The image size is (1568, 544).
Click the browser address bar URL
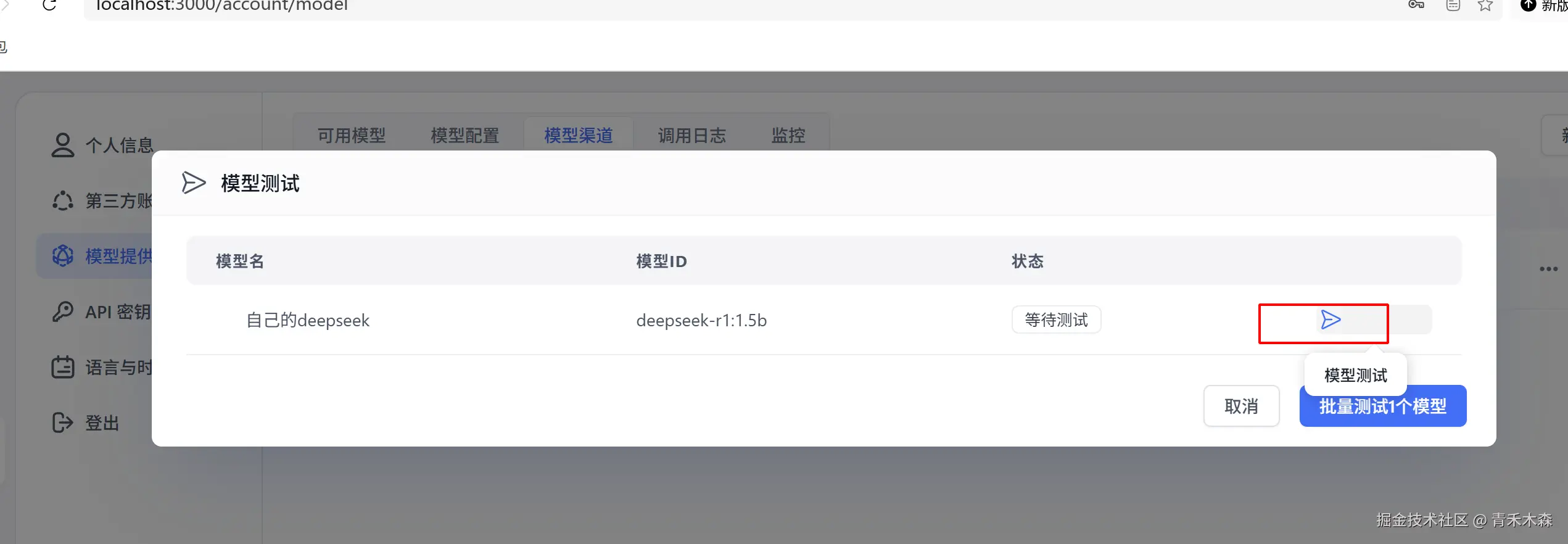pyautogui.click(x=221, y=6)
